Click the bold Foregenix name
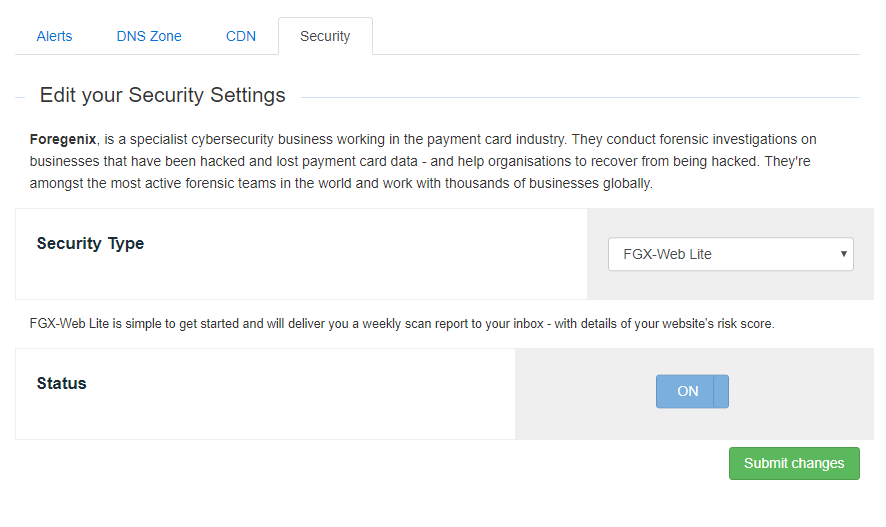The width and height of the screenshot is (886, 527). click(63, 139)
